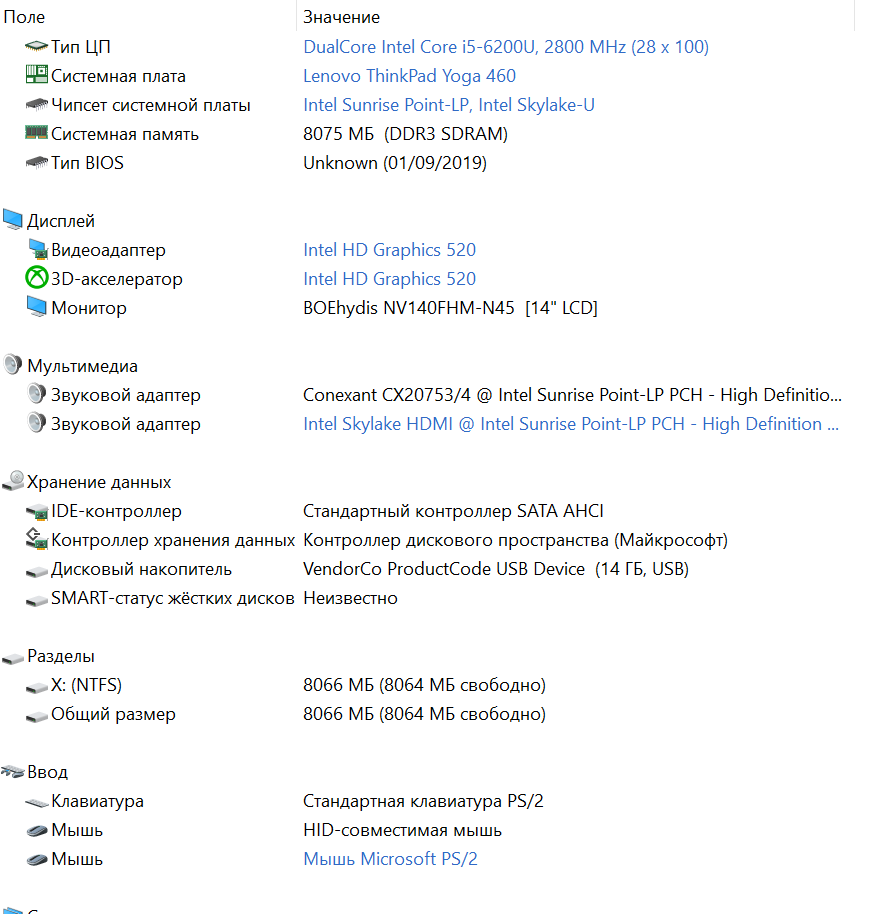Select the Неизвестно SMART status value
Image resolution: width=896 pixels, height=914 pixels.
[x=350, y=598]
